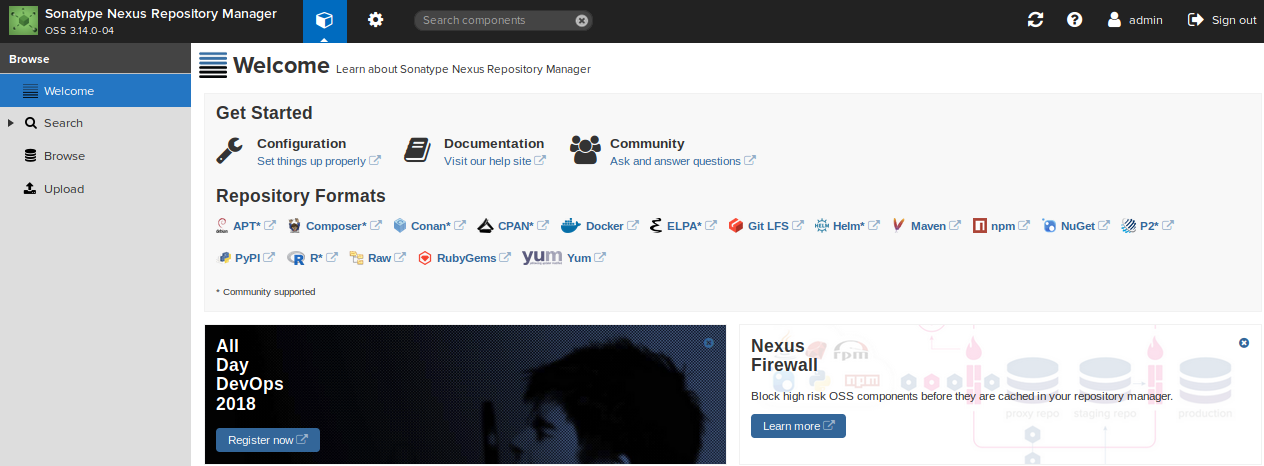Click the CPAN triangle icon
The height and width of the screenshot is (466, 1264).
485,226
